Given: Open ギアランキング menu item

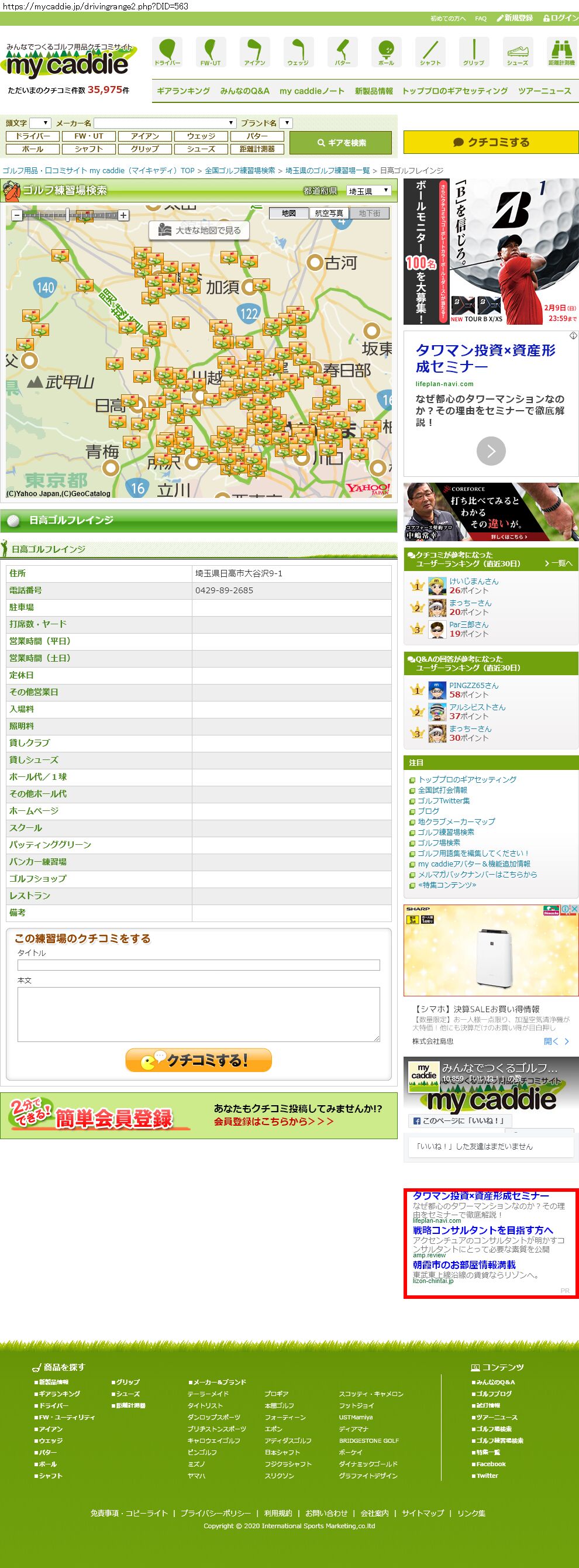Looking at the screenshot, I should click(x=183, y=91).
